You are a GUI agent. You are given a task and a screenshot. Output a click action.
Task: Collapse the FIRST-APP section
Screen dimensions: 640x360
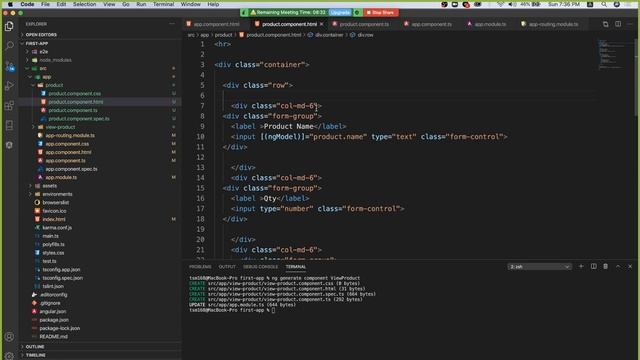[x=100, y=43]
